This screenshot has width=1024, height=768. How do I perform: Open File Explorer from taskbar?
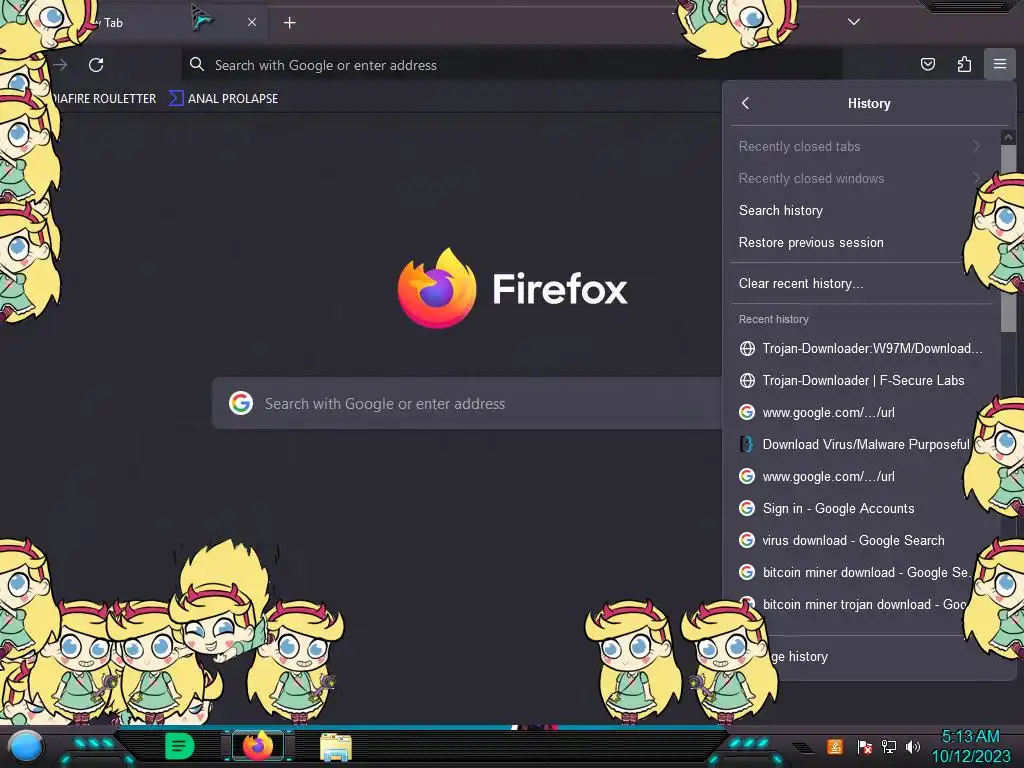[336, 747]
